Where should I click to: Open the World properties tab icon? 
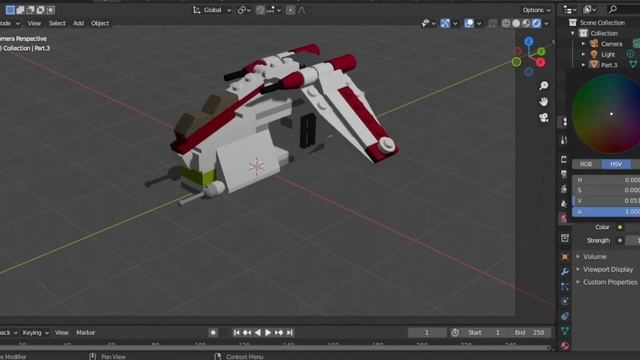coord(564,218)
